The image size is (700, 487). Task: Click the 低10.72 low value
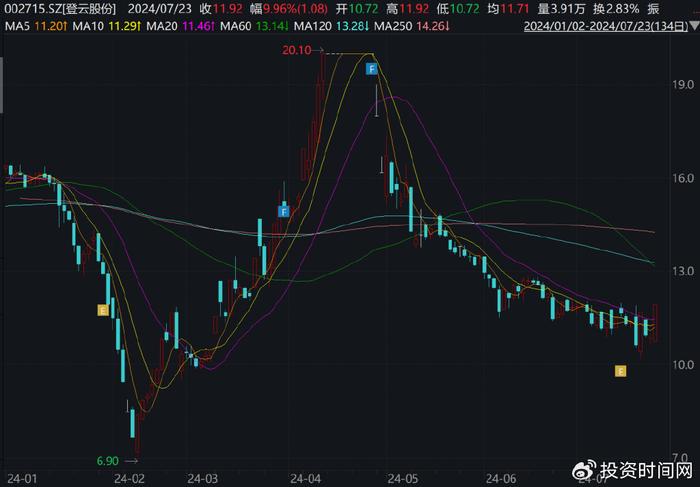click(x=458, y=8)
